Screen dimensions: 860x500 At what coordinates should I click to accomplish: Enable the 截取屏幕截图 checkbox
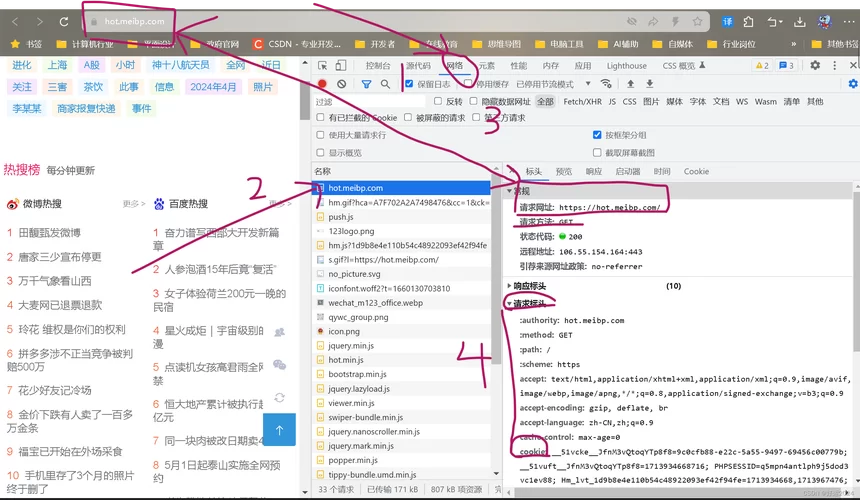[x=597, y=152]
